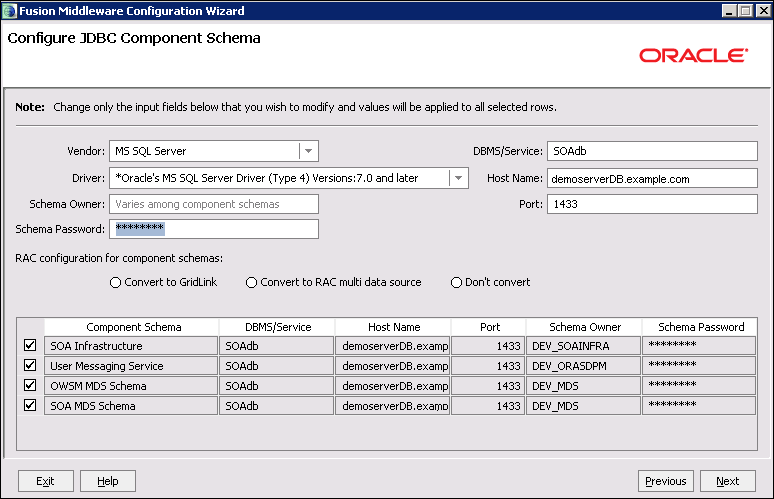Click SOAdb cell in SOA Infrastructure row

[276, 345]
